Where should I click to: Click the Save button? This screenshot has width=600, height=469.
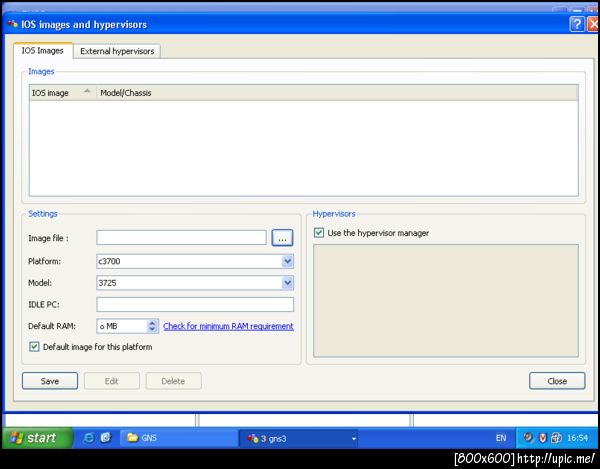click(x=50, y=381)
